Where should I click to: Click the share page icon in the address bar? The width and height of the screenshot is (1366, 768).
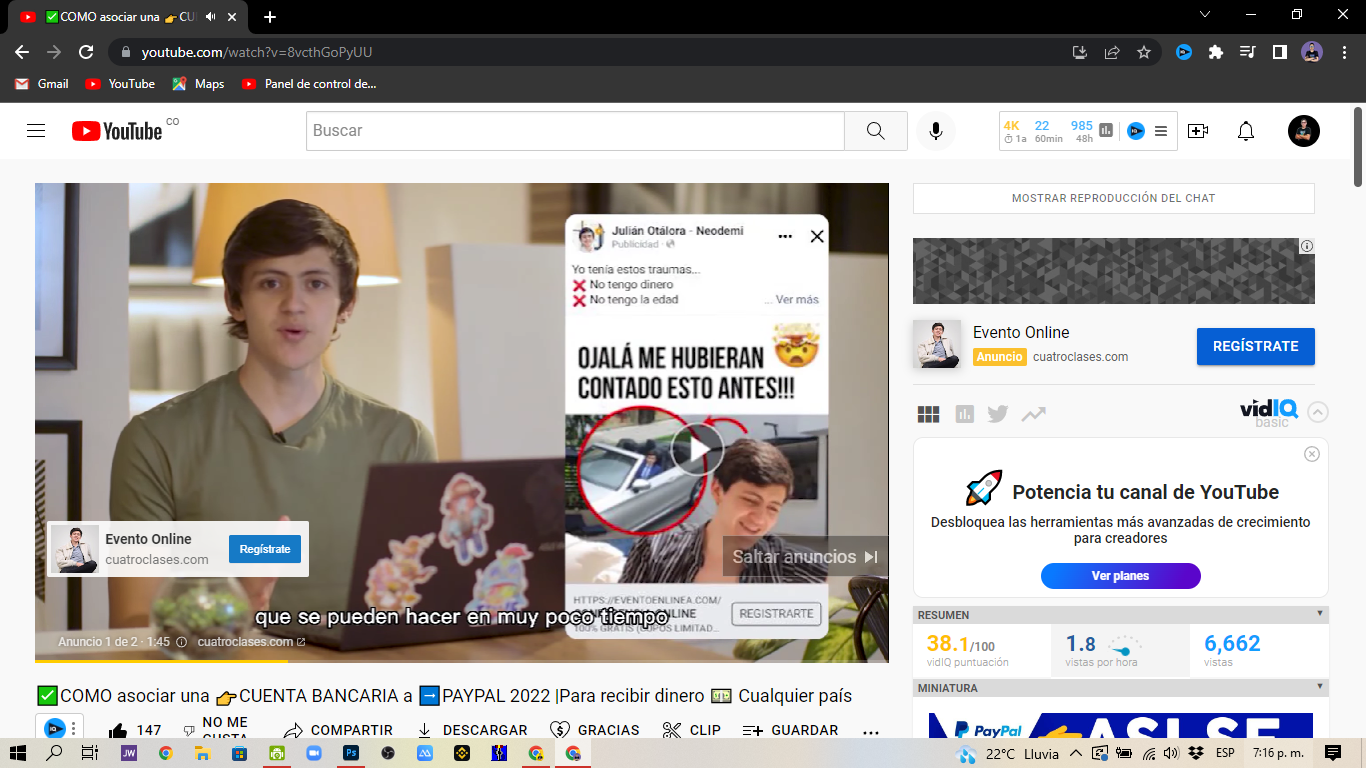pos(1112,52)
